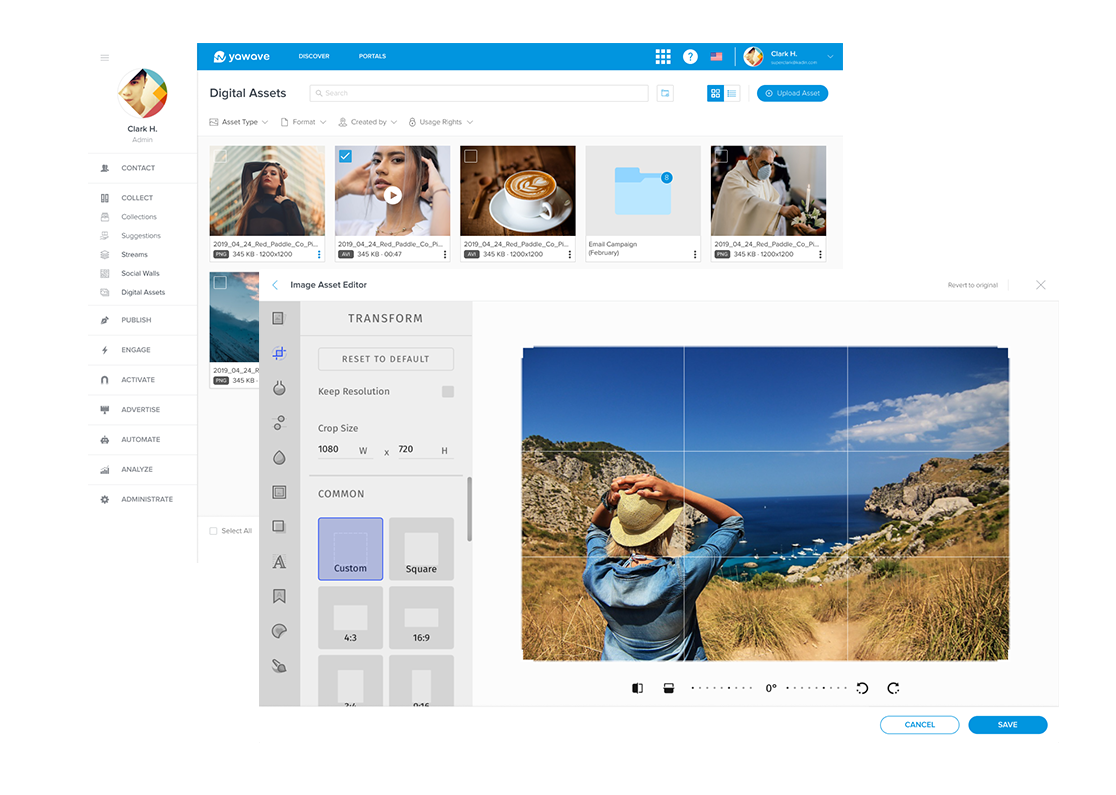The width and height of the screenshot is (1116, 795).
Task: Open Collections in the sidebar
Action: 139,217
